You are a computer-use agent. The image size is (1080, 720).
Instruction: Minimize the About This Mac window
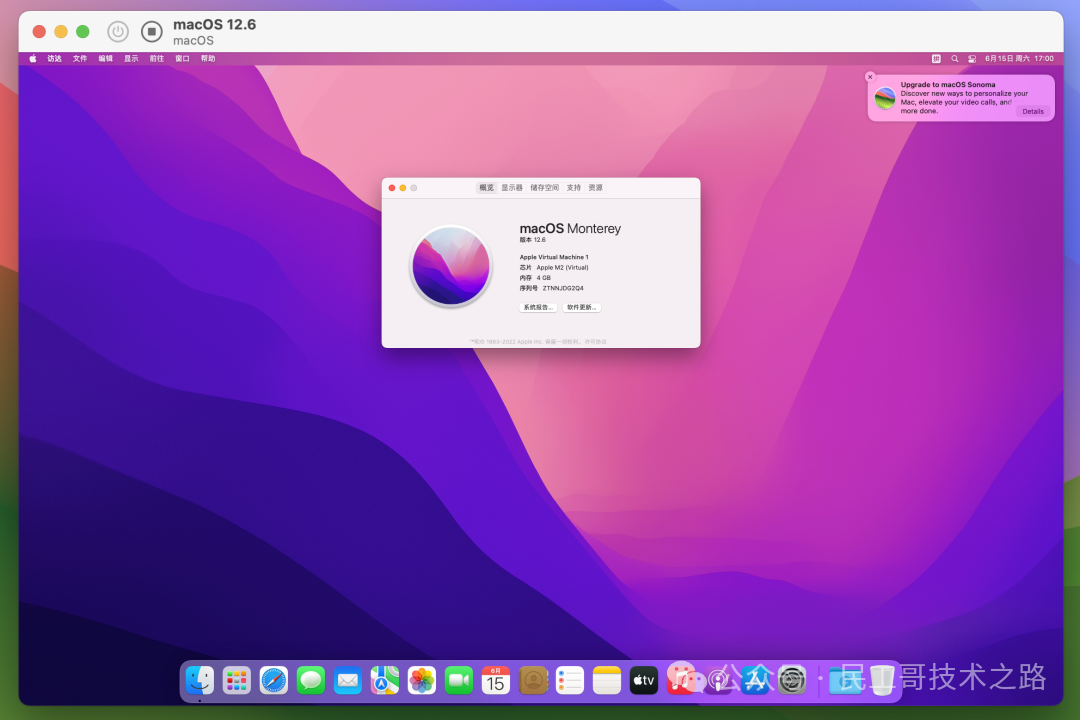403,188
